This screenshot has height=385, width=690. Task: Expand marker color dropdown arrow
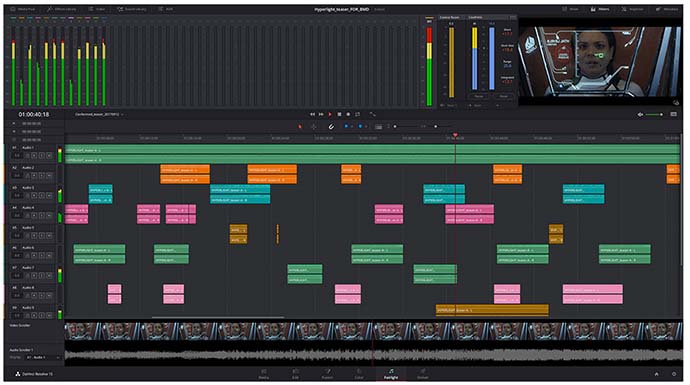click(366, 127)
